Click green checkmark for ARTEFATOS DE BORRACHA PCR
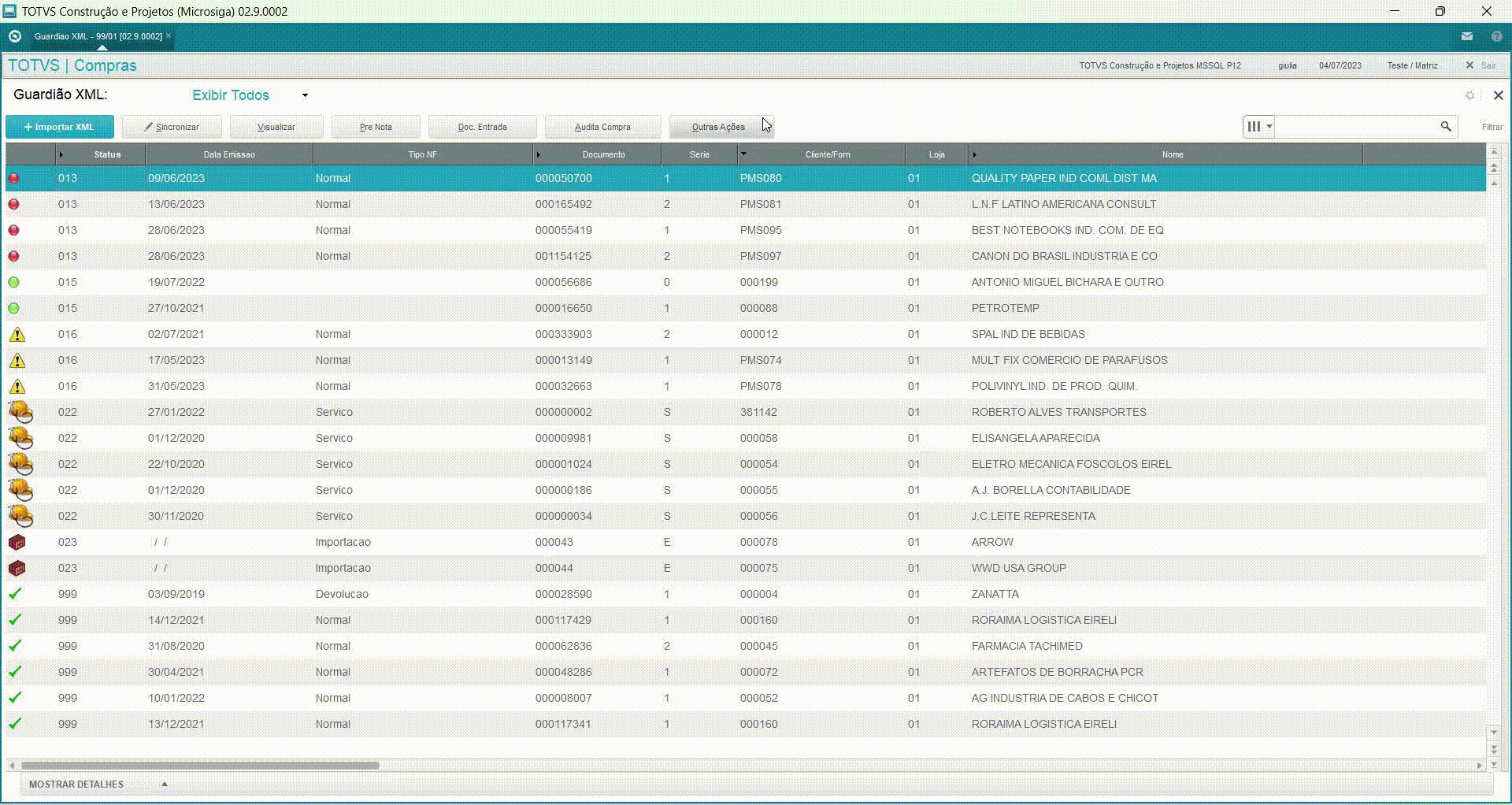Image resolution: width=1512 pixels, height=805 pixels. tap(15, 672)
